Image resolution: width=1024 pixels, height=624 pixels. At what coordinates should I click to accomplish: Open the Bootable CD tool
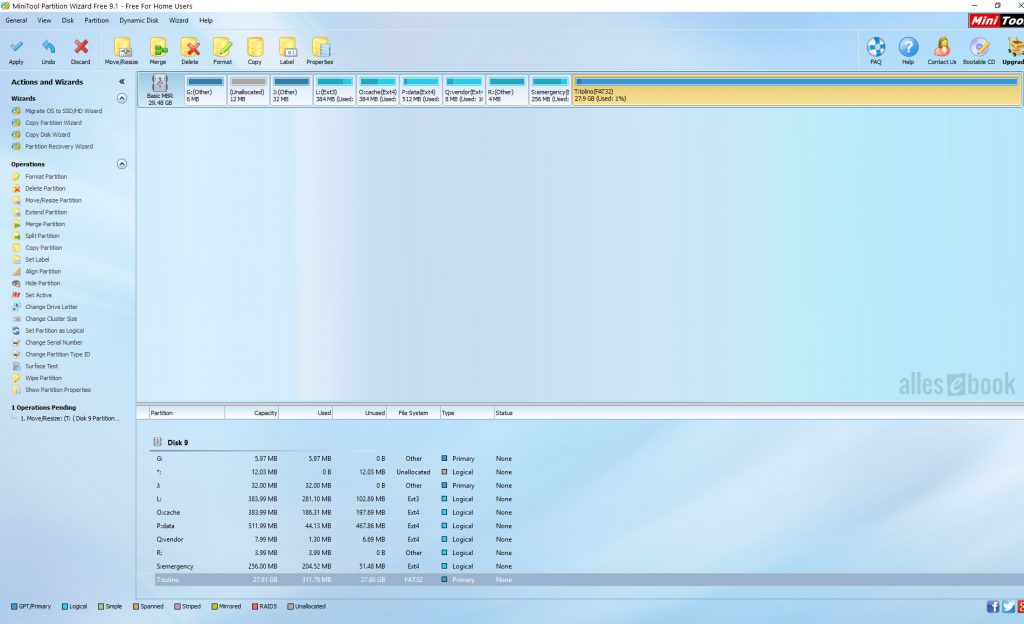tap(979, 51)
